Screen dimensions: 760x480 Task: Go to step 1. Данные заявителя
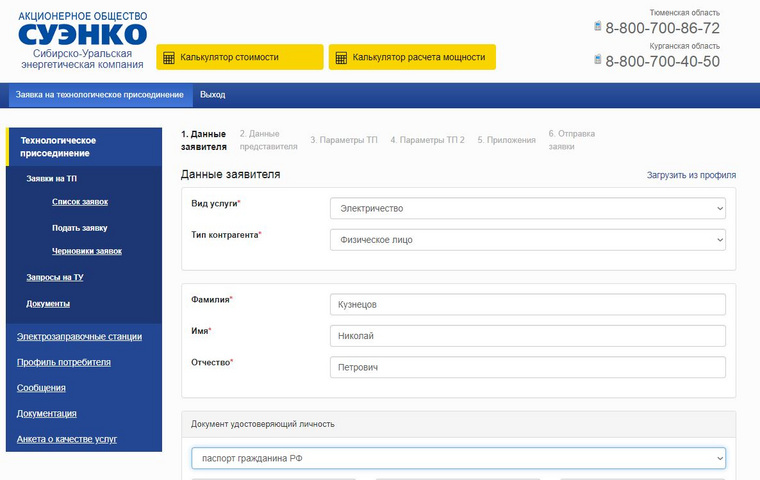[x=204, y=140]
